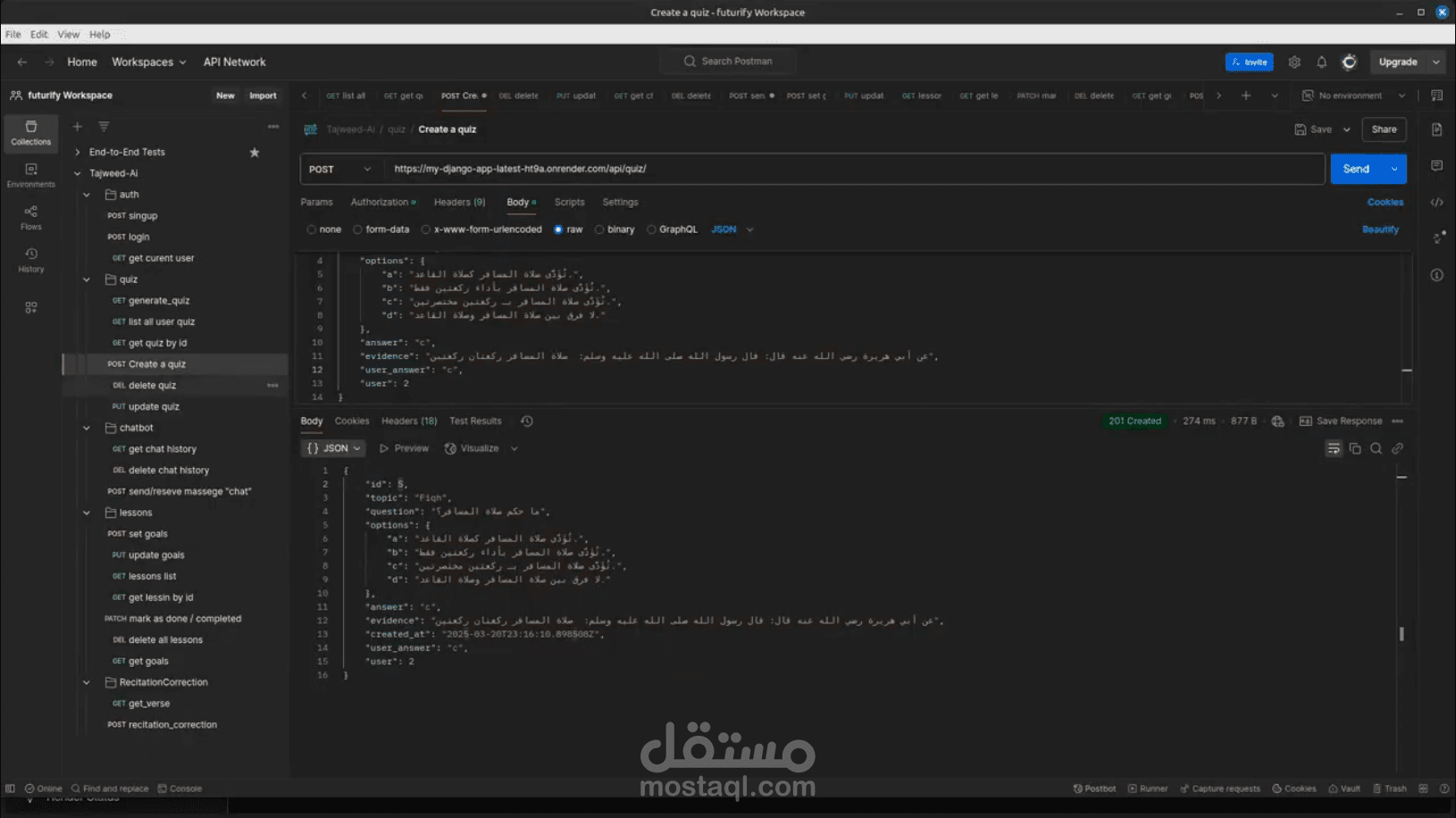The height and width of the screenshot is (818, 1456).
Task: Open the Test Results response tab
Action: (x=475, y=422)
